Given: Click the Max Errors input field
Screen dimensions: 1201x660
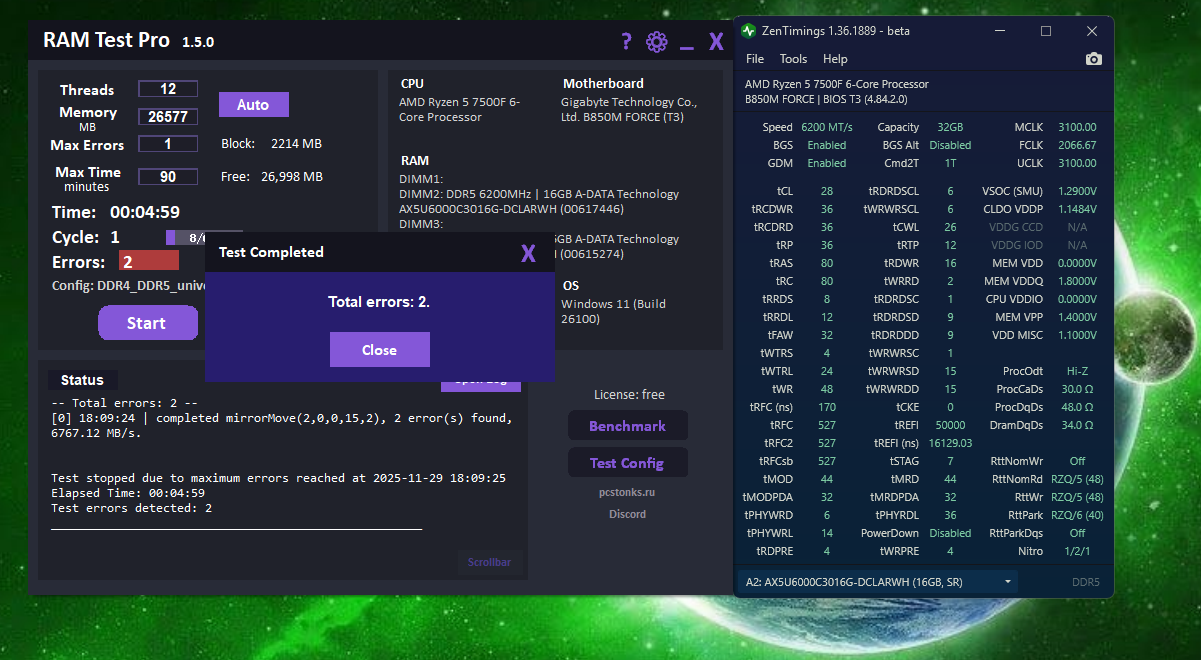Looking at the screenshot, I should (x=168, y=143).
